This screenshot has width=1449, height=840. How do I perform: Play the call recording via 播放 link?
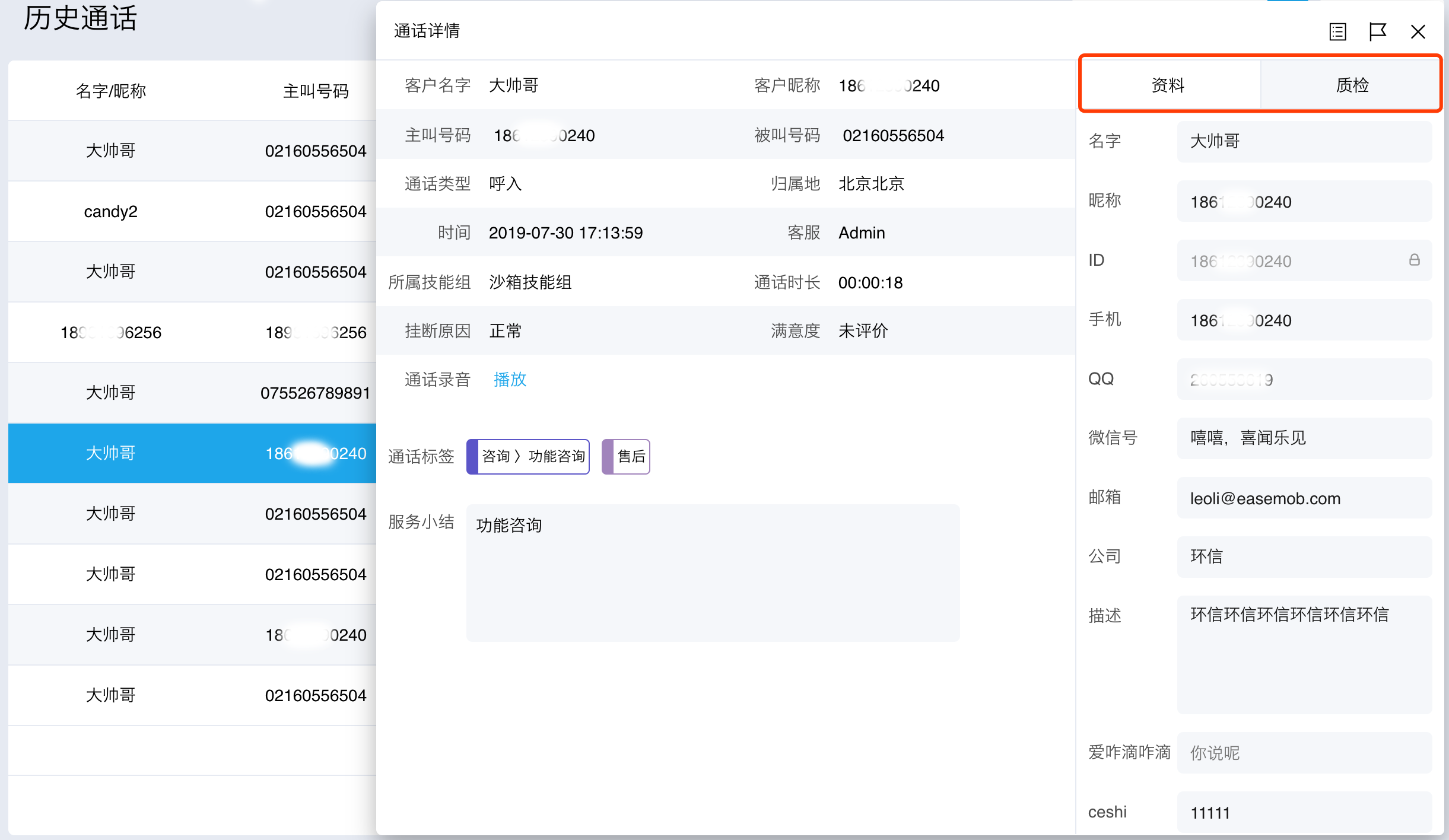click(x=510, y=379)
